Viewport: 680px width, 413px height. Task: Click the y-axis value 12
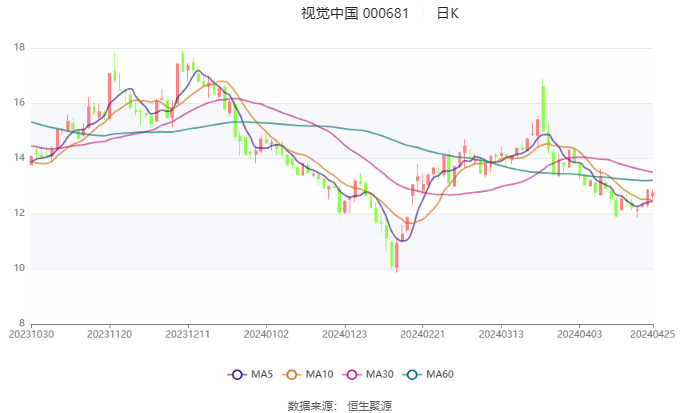[19, 213]
